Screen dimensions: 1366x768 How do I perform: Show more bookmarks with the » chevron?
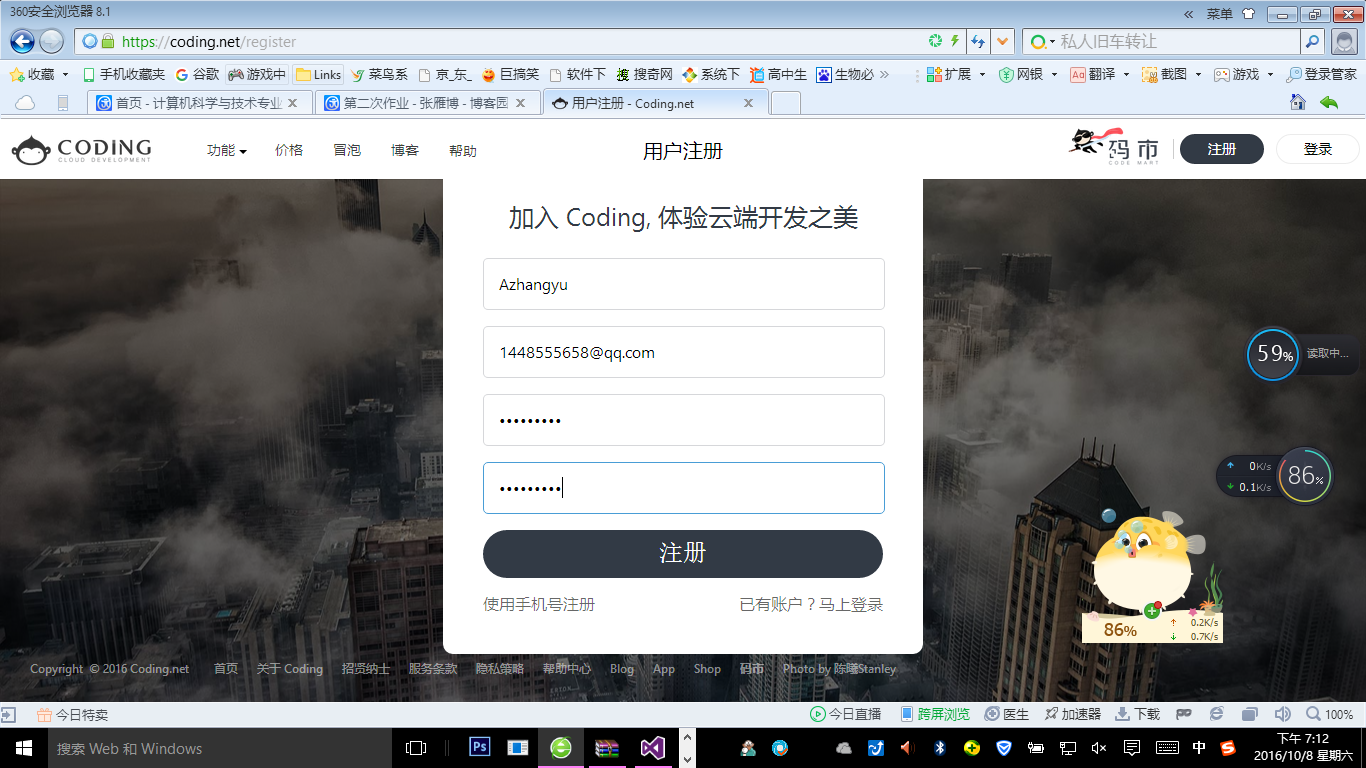884,74
